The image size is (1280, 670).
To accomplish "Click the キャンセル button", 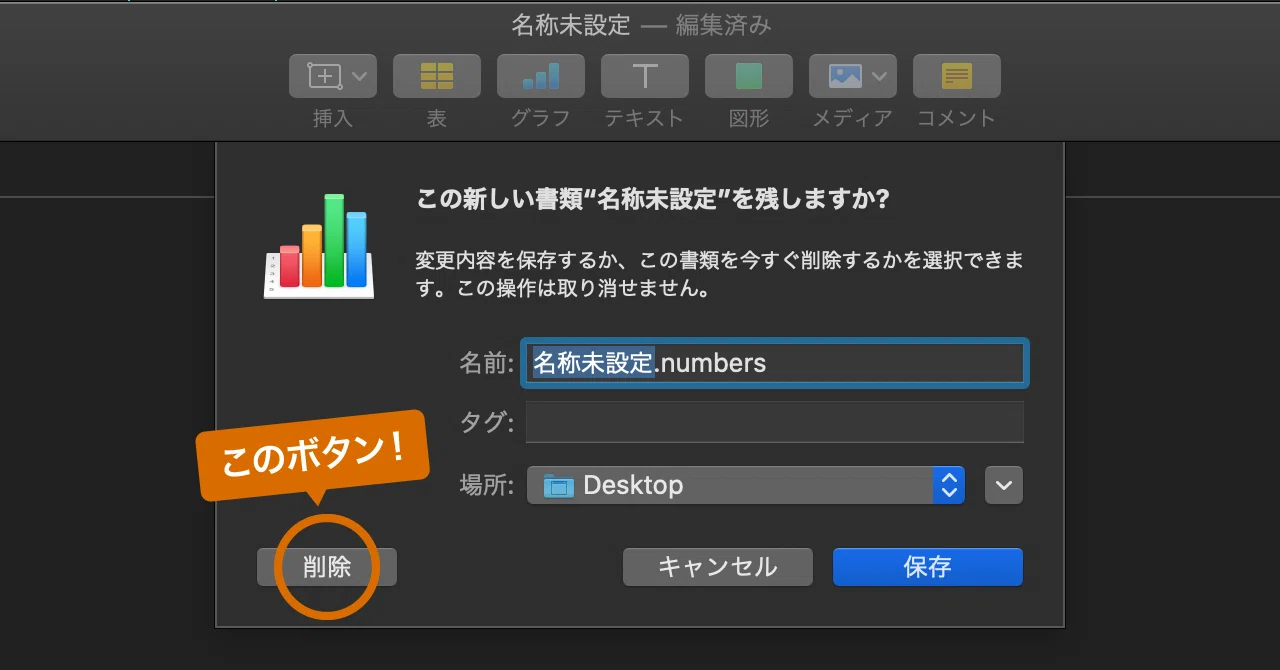I will 717,567.
